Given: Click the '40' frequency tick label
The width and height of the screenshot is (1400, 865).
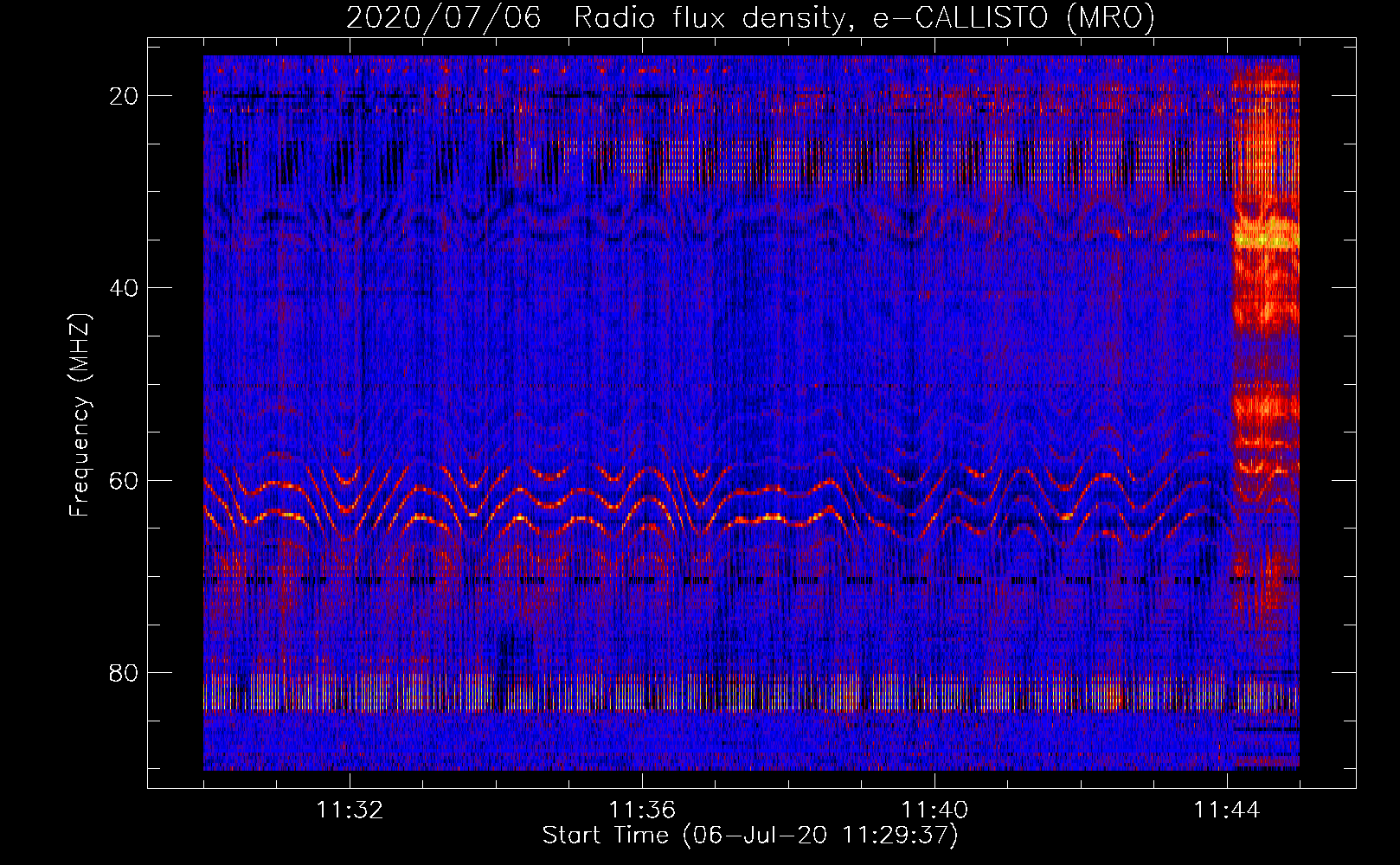Looking at the screenshot, I should [125, 288].
